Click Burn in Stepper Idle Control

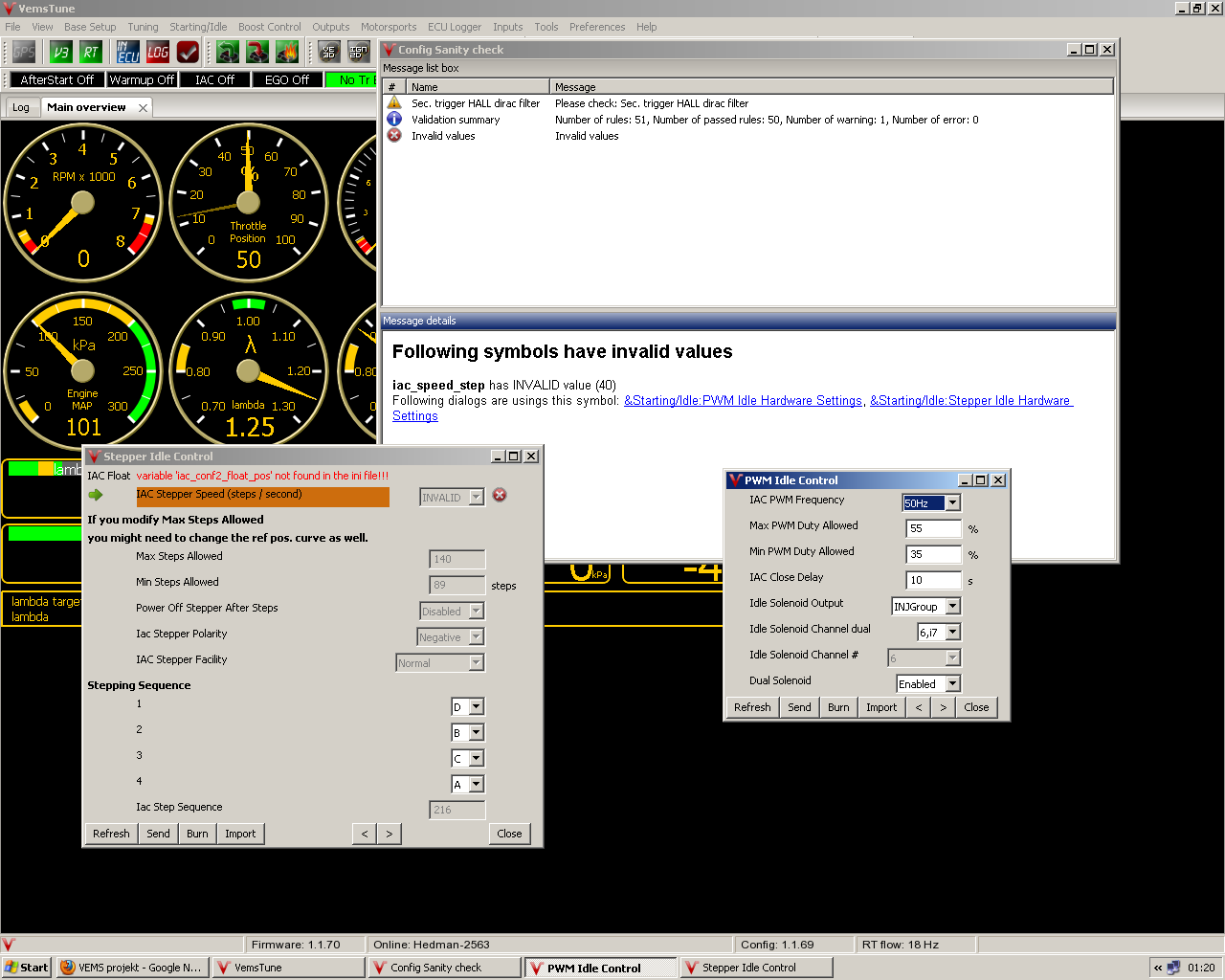[197, 834]
